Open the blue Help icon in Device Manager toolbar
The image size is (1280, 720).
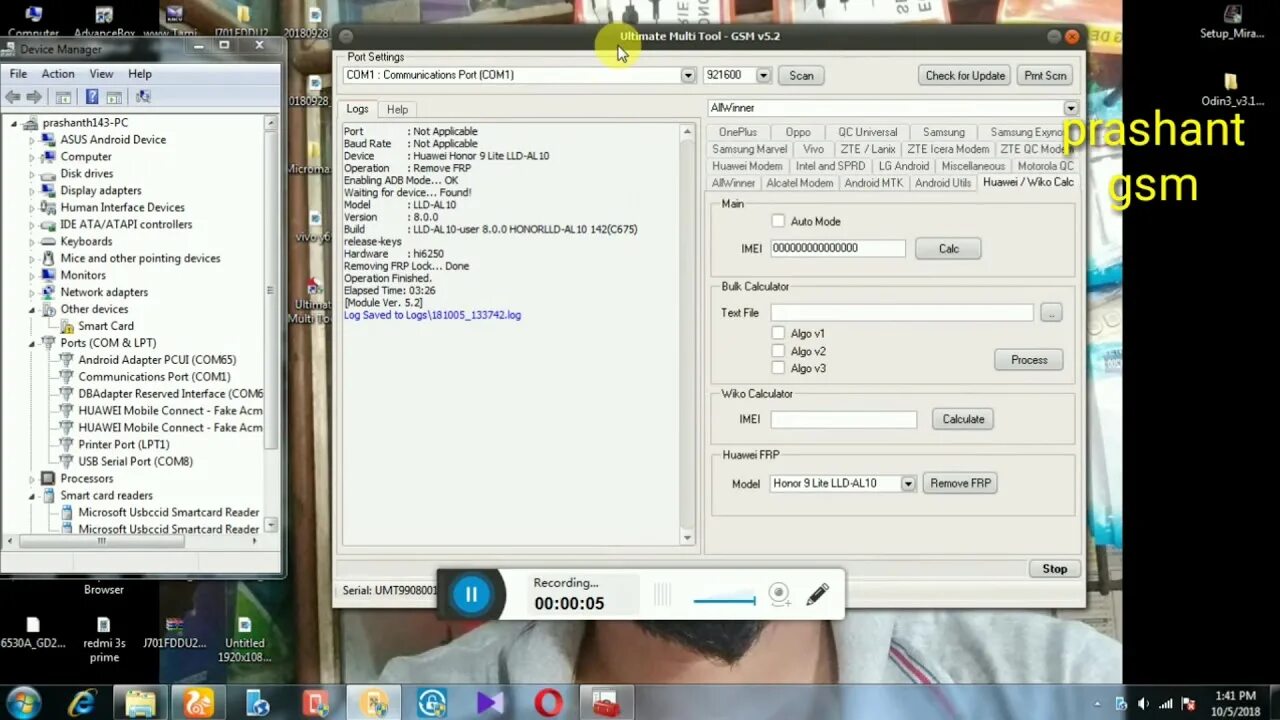pyautogui.click(x=92, y=97)
